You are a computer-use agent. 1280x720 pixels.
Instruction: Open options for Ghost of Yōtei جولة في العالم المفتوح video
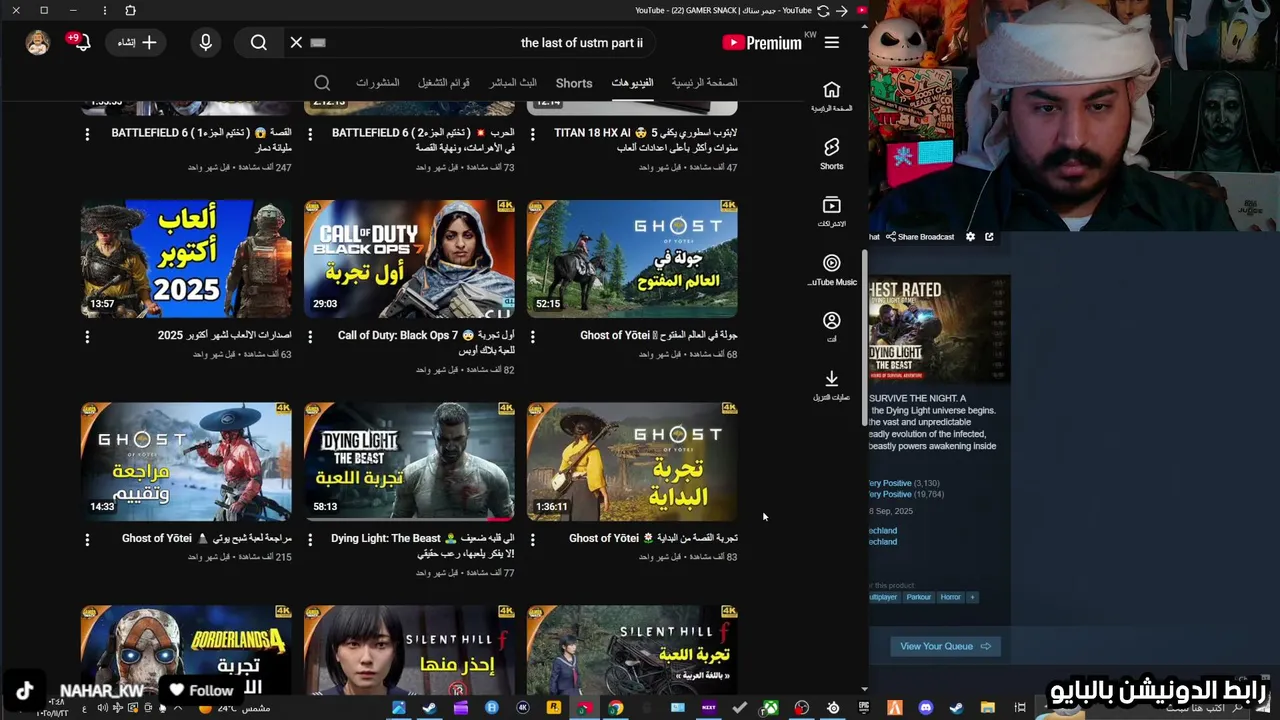[532, 337]
